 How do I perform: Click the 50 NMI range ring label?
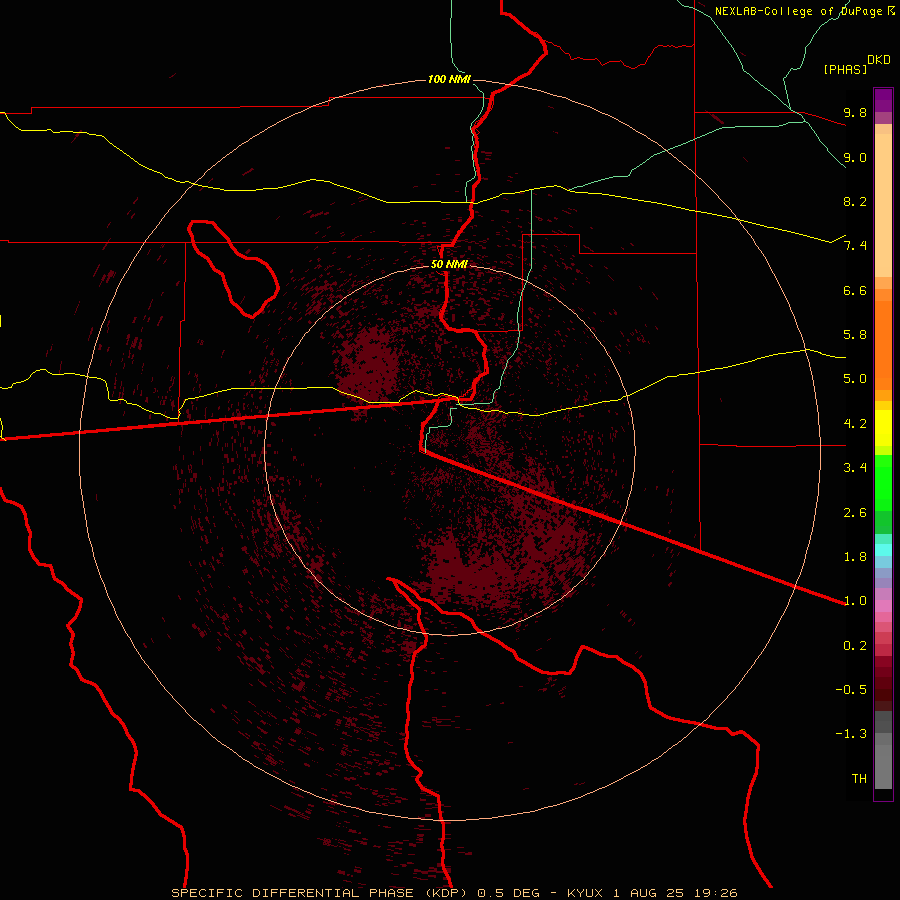coord(449,264)
